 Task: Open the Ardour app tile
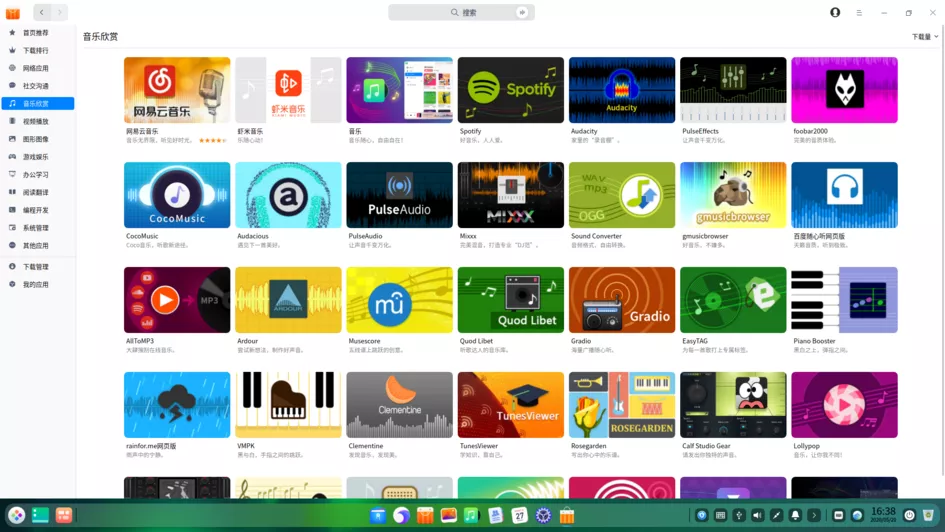(x=288, y=300)
